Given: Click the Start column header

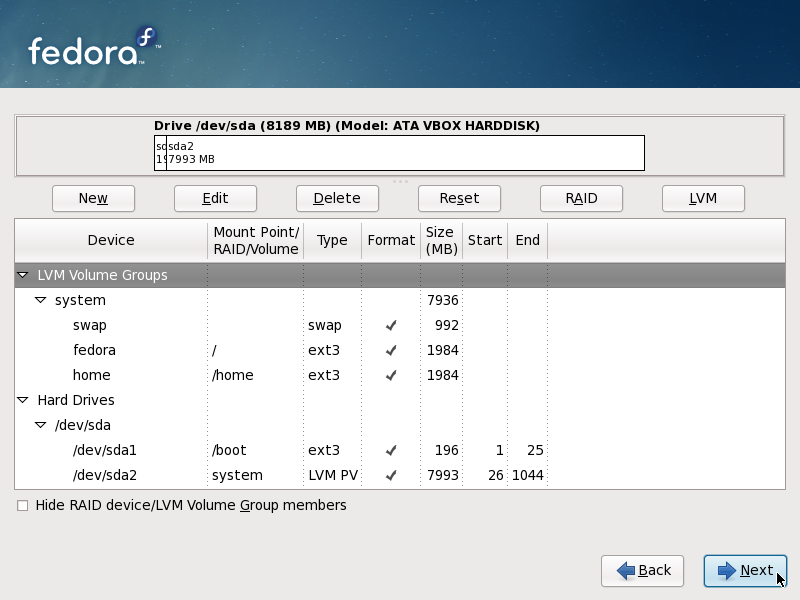Looking at the screenshot, I should [485, 240].
